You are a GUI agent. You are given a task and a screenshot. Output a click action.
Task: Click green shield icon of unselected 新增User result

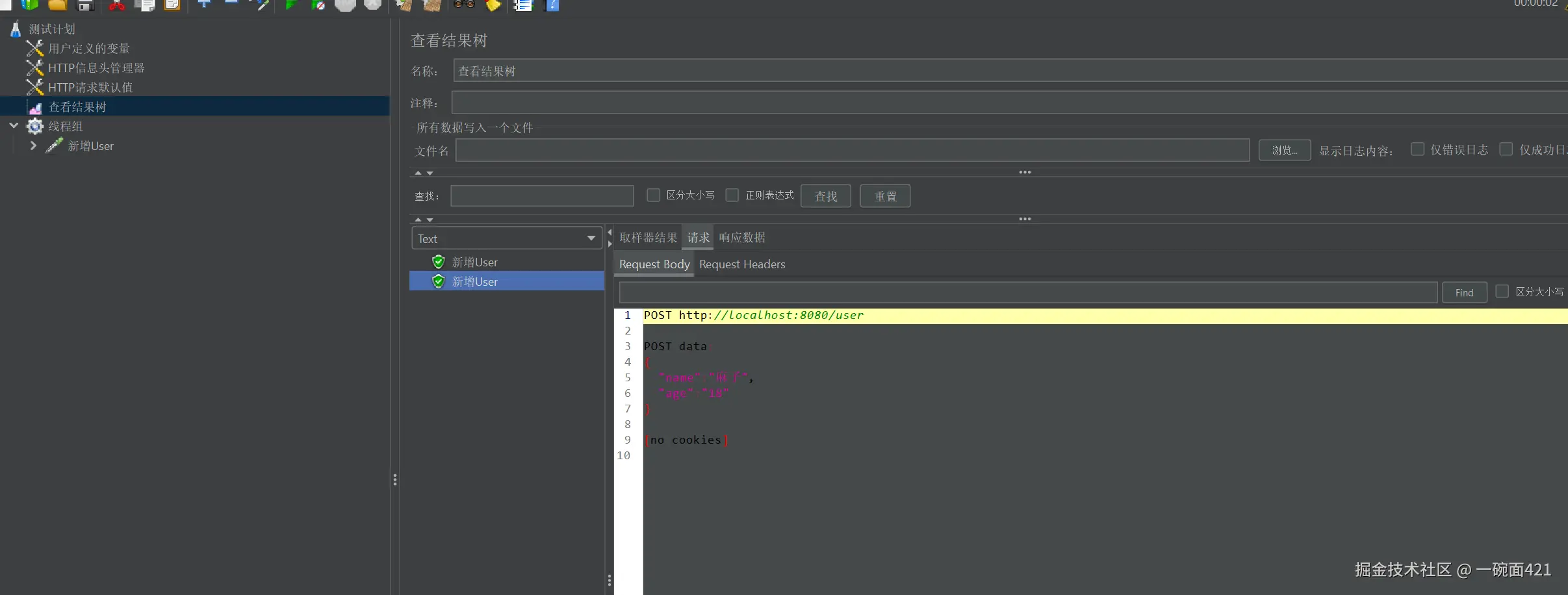click(x=439, y=262)
